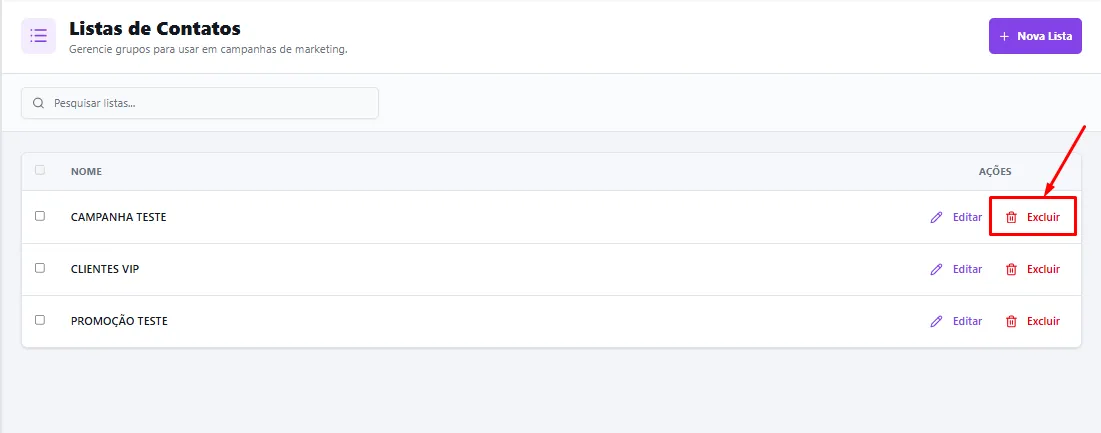
Task: Click pencil icon for CLIENTES VIP
Action: [x=936, y=269]
